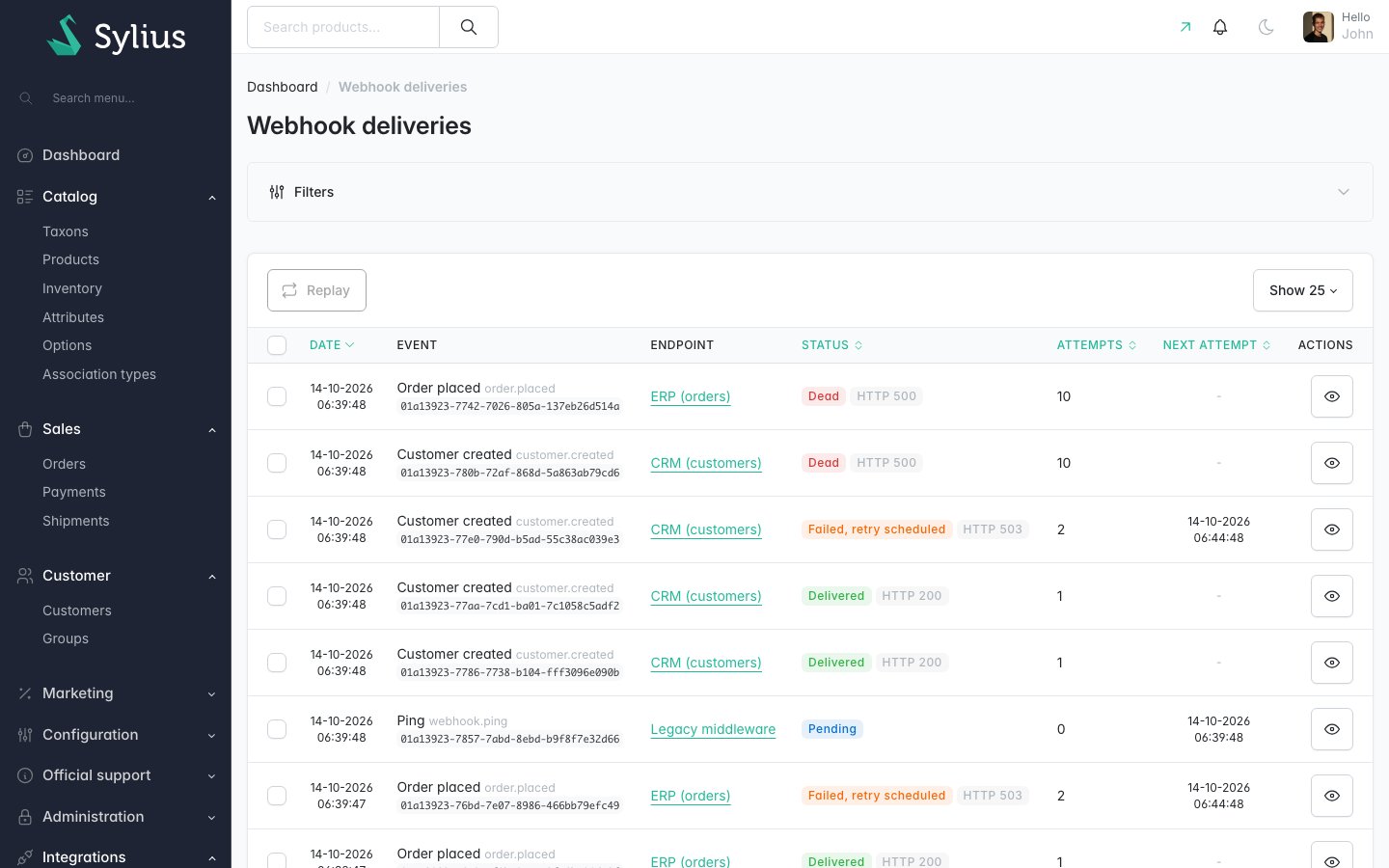Go to Dashboard via breadcrumb
The width and height of the screenshot is (1389, 868).
pos(283,87)
